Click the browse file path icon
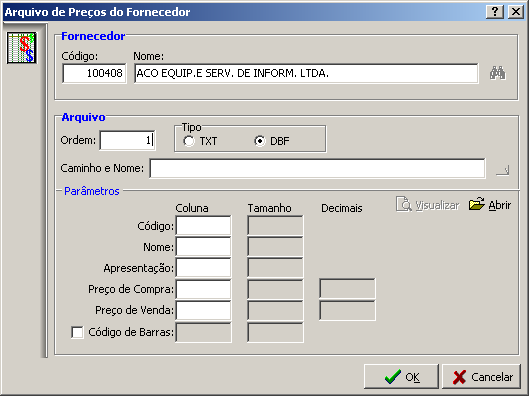Screen dimensions: 529x396 (x=503, y=170)
